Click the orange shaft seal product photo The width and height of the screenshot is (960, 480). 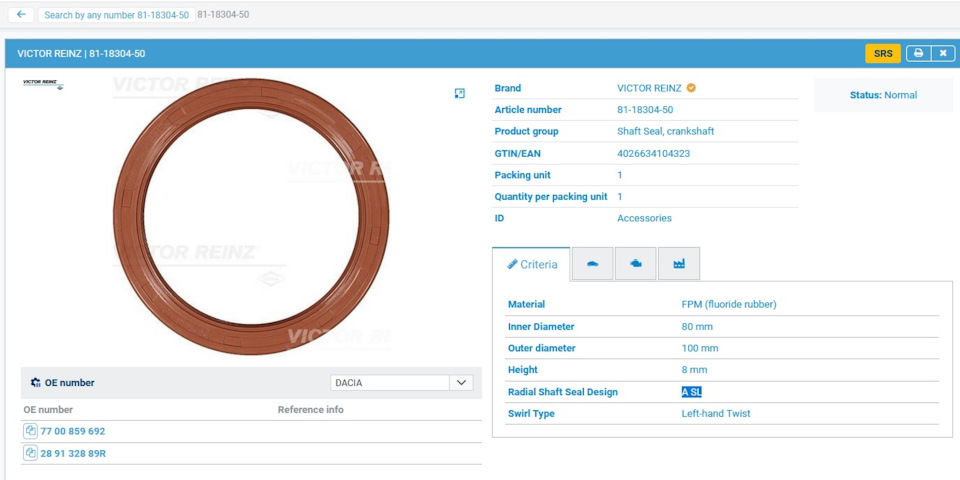[x=251, y=216]
